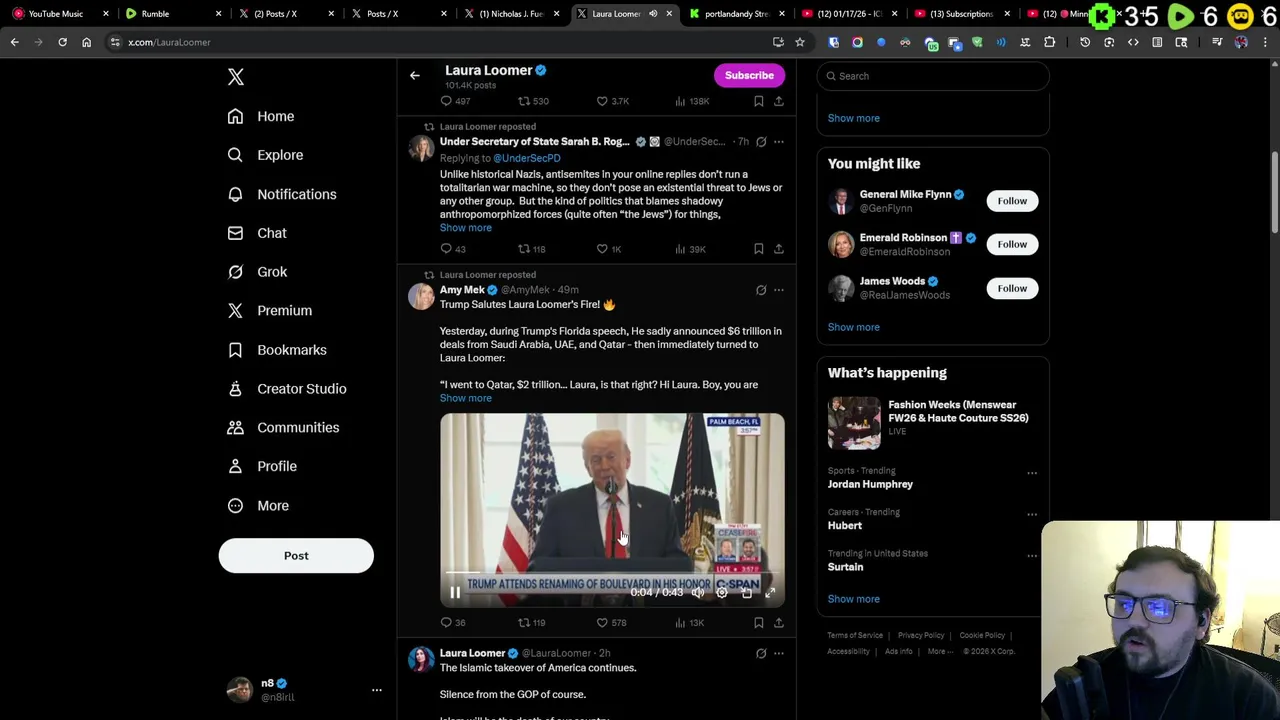This screenshot has height=720, width=1280.
Task: Open Premium in sidebar
Action: point(269,311)
